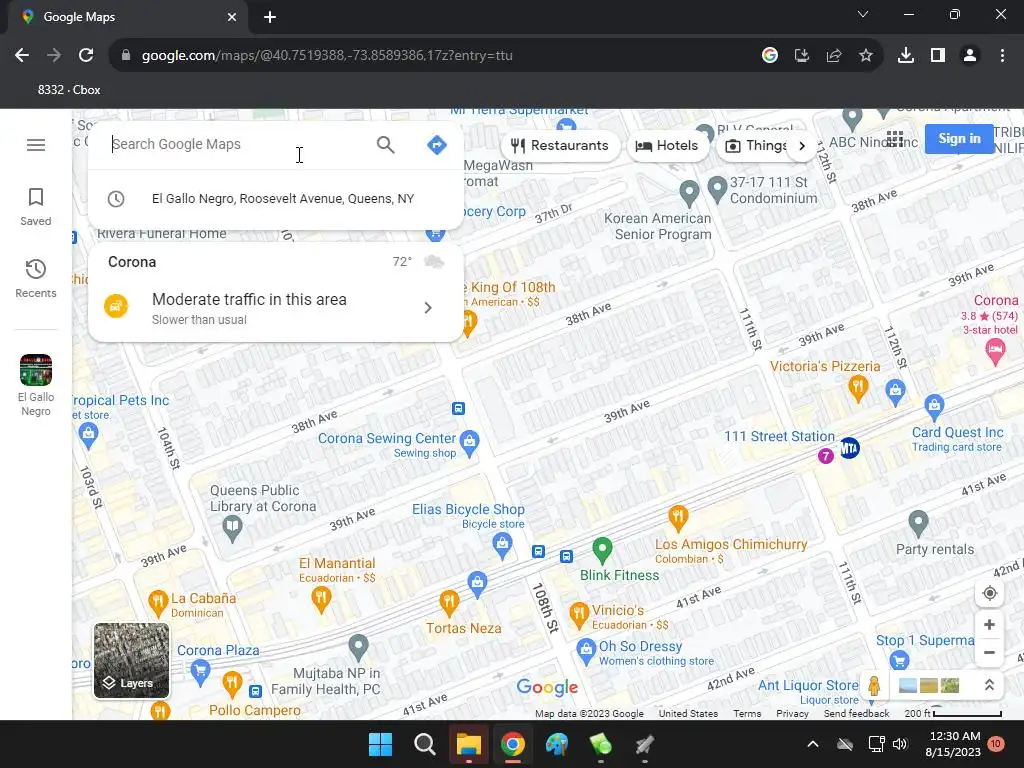The width and height of the screenshot is (1024, 768).
Task: Select 111 Street Station MTA icon
Action: pyautogui.click(x=849, y=448)
